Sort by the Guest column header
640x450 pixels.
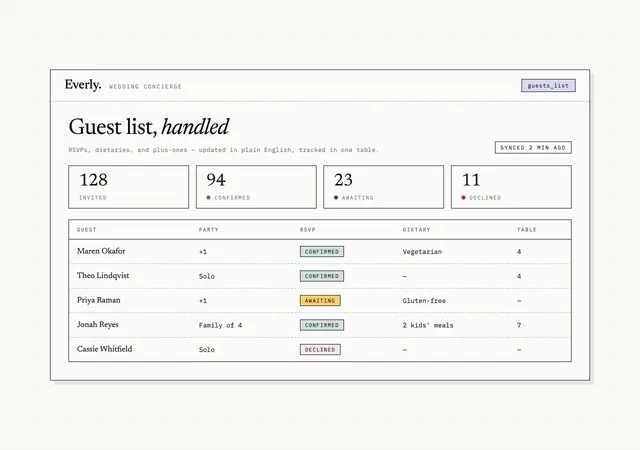[x=87, y=229]
